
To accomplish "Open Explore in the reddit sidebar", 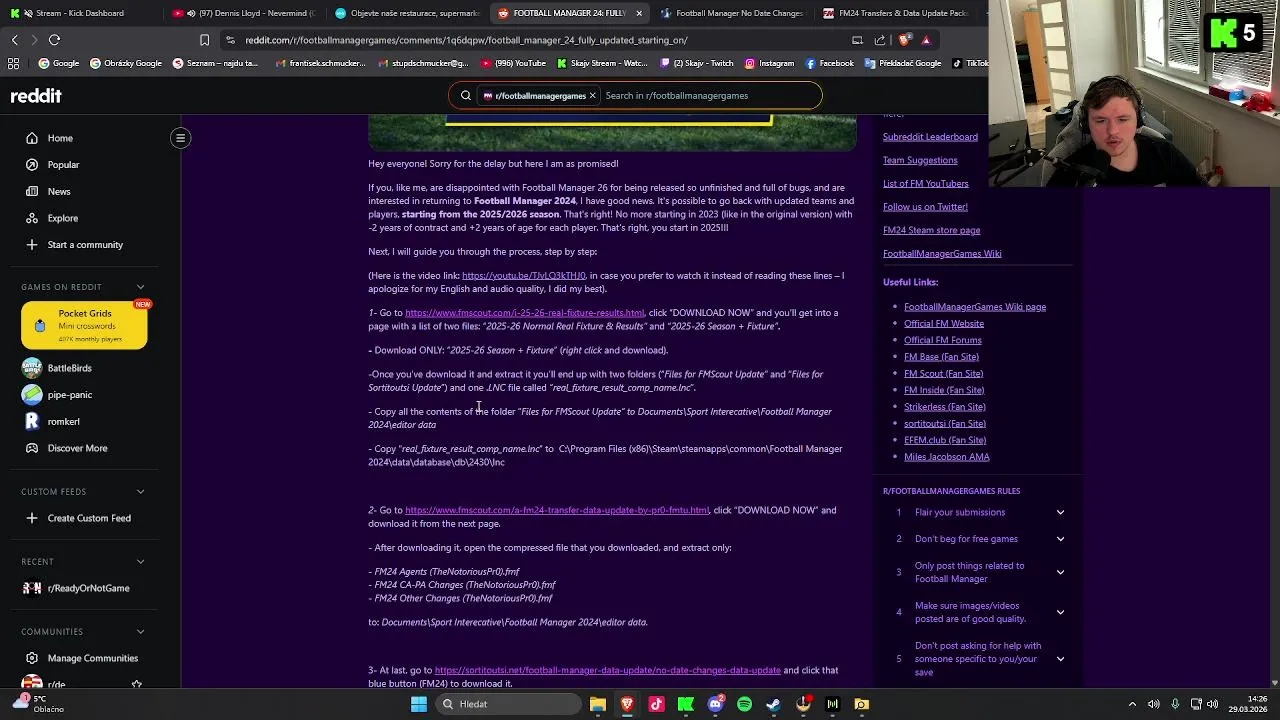I will (x=62, y=218).
